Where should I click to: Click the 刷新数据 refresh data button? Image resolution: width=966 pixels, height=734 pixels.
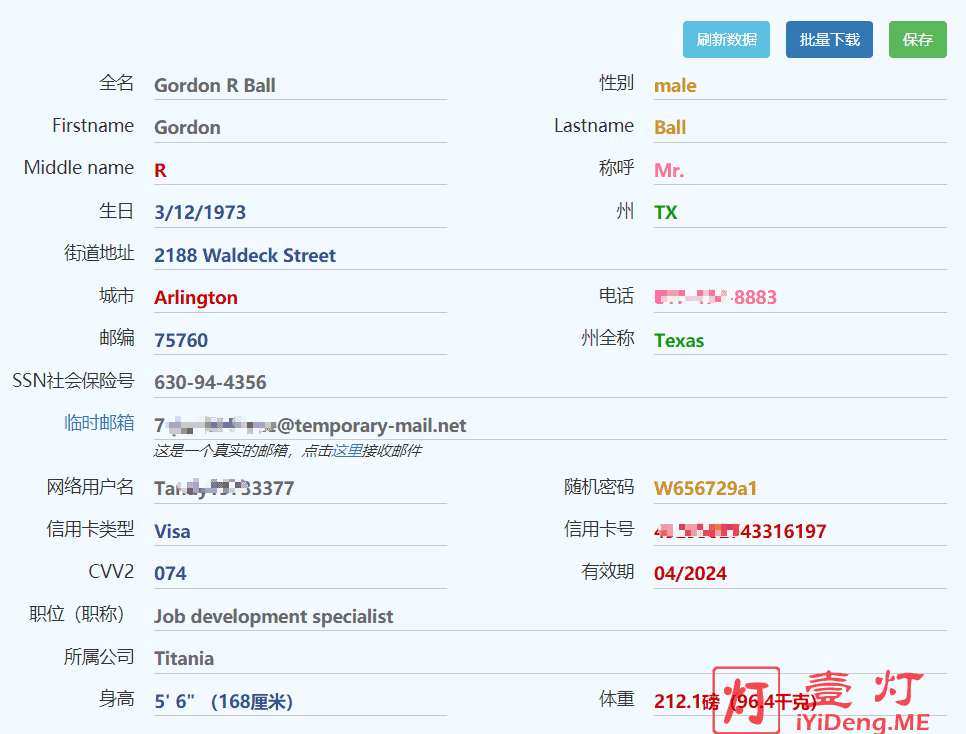pos(726,40)
